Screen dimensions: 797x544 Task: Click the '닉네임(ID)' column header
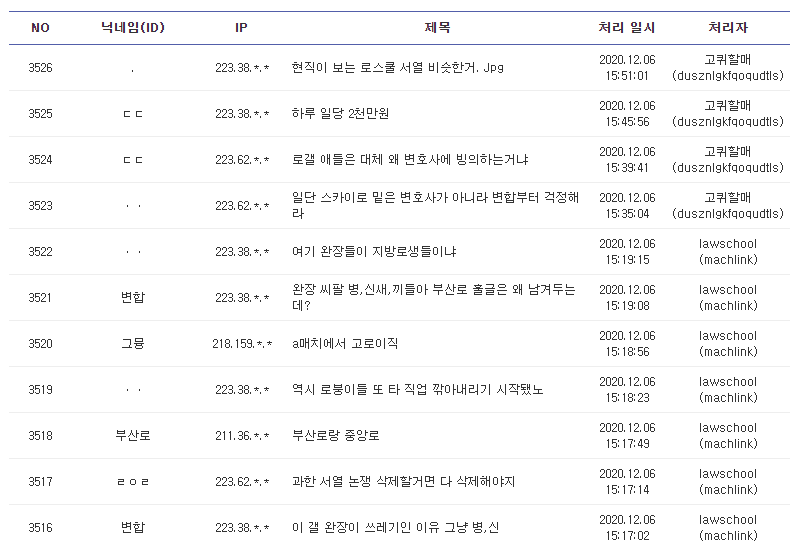click(x=132, y=28)
